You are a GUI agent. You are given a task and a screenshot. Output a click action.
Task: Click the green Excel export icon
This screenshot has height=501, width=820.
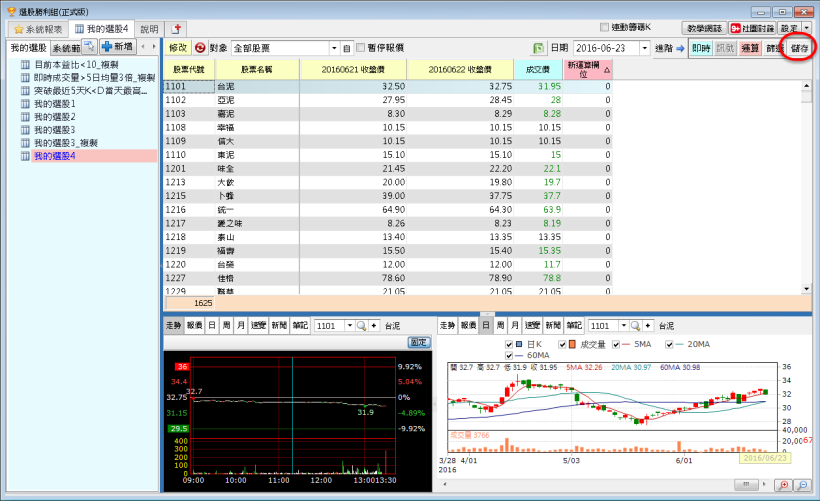539,48
